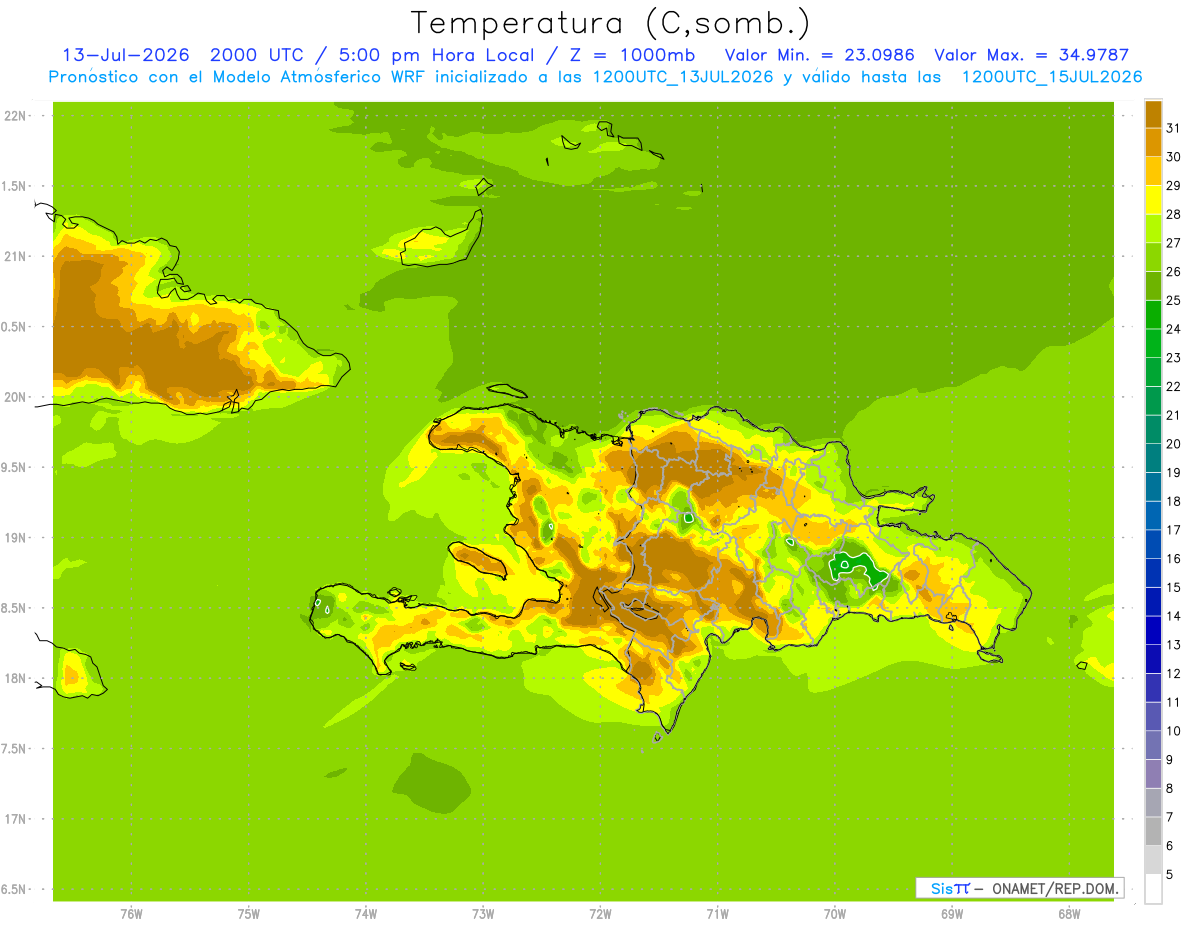Click the legend value 28
This screenshot has height=927, width=1200.
tap(1174, 214)
